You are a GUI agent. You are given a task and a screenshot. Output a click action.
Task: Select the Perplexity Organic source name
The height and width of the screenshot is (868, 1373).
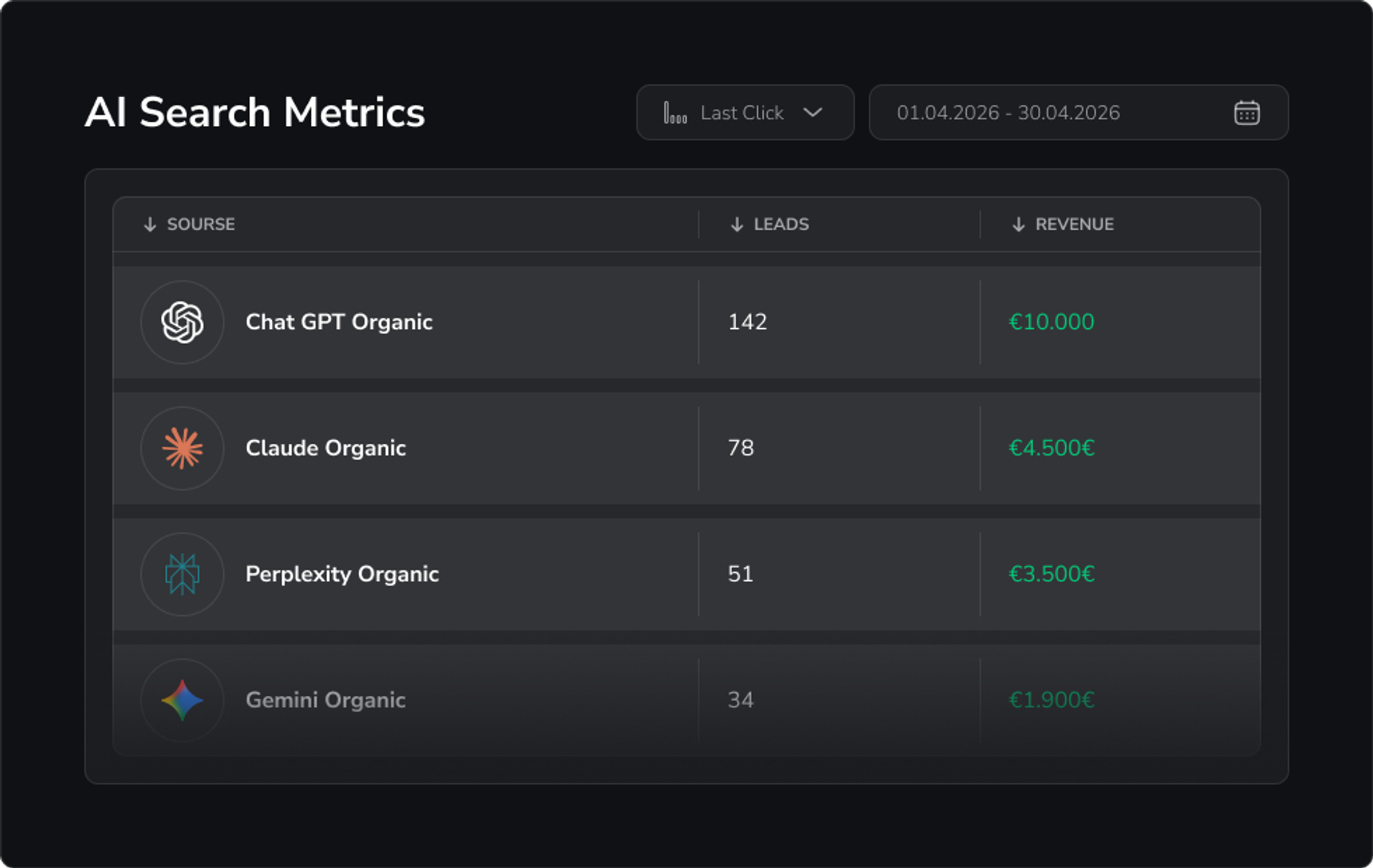pyautogui.click(x=342, y=574)
